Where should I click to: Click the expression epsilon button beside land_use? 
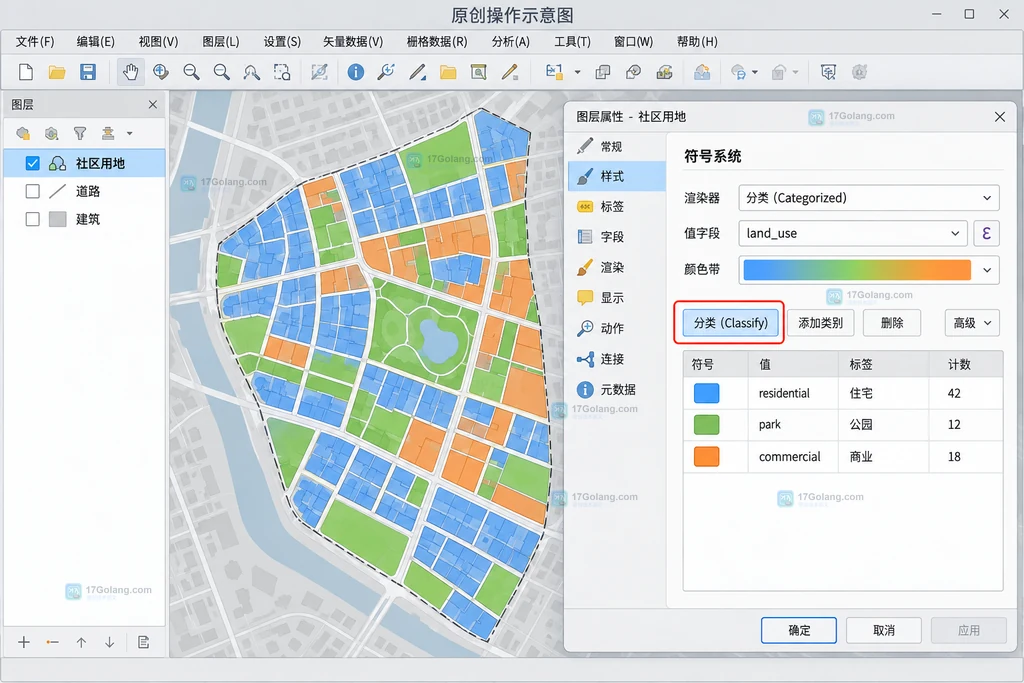tap(986, 233)
